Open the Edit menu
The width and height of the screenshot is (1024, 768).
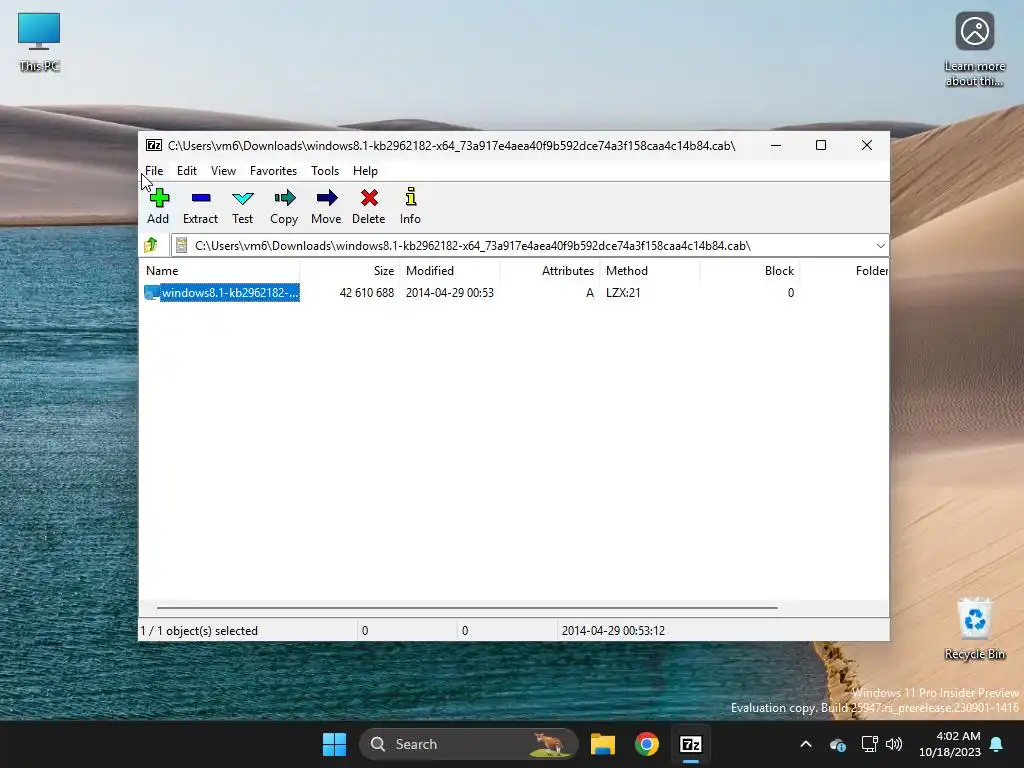187,170
